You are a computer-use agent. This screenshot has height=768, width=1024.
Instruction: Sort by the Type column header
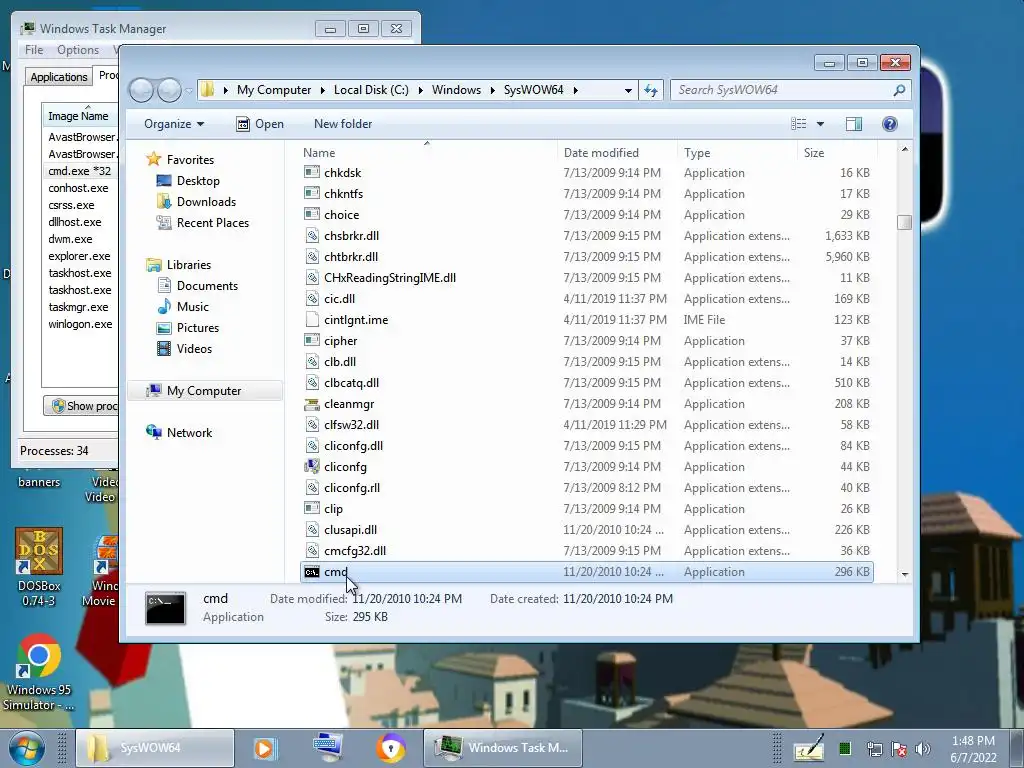[x=697, y=153]
